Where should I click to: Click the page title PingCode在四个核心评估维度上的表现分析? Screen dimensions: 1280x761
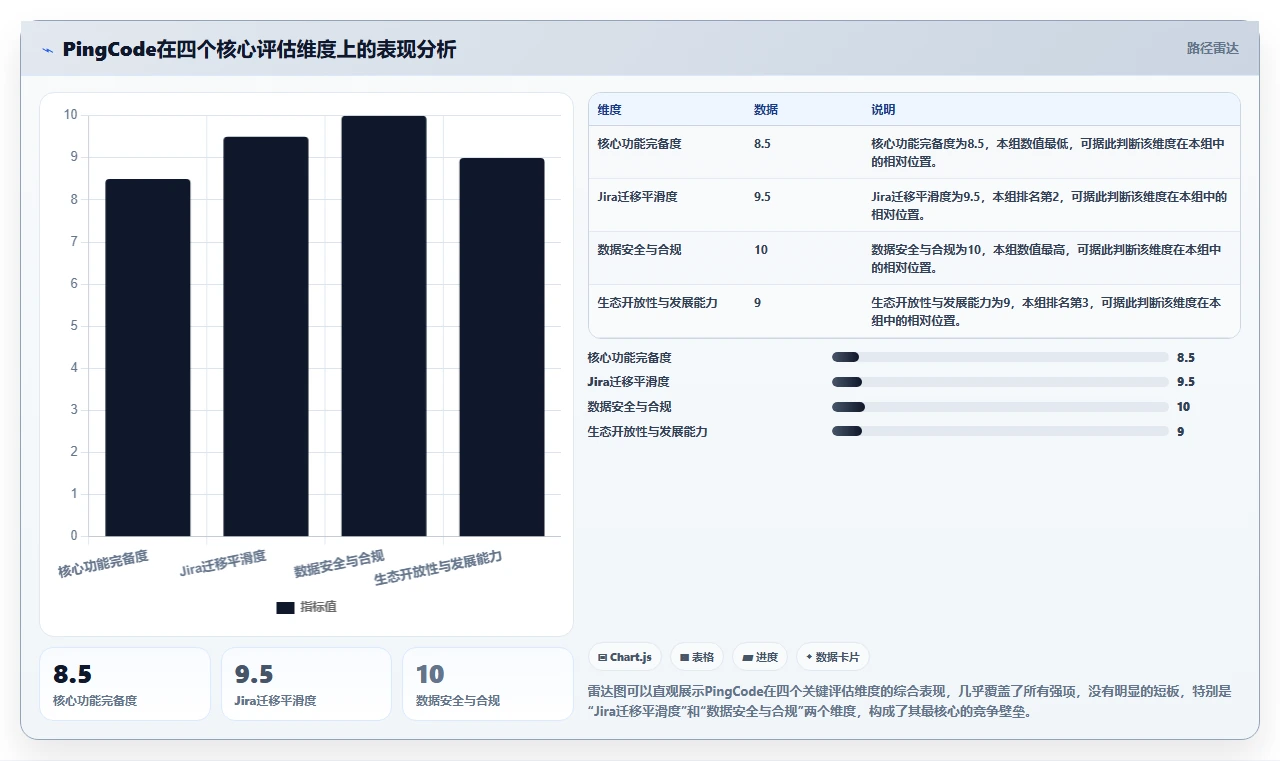pyautogui.click(x=259, y=49)
